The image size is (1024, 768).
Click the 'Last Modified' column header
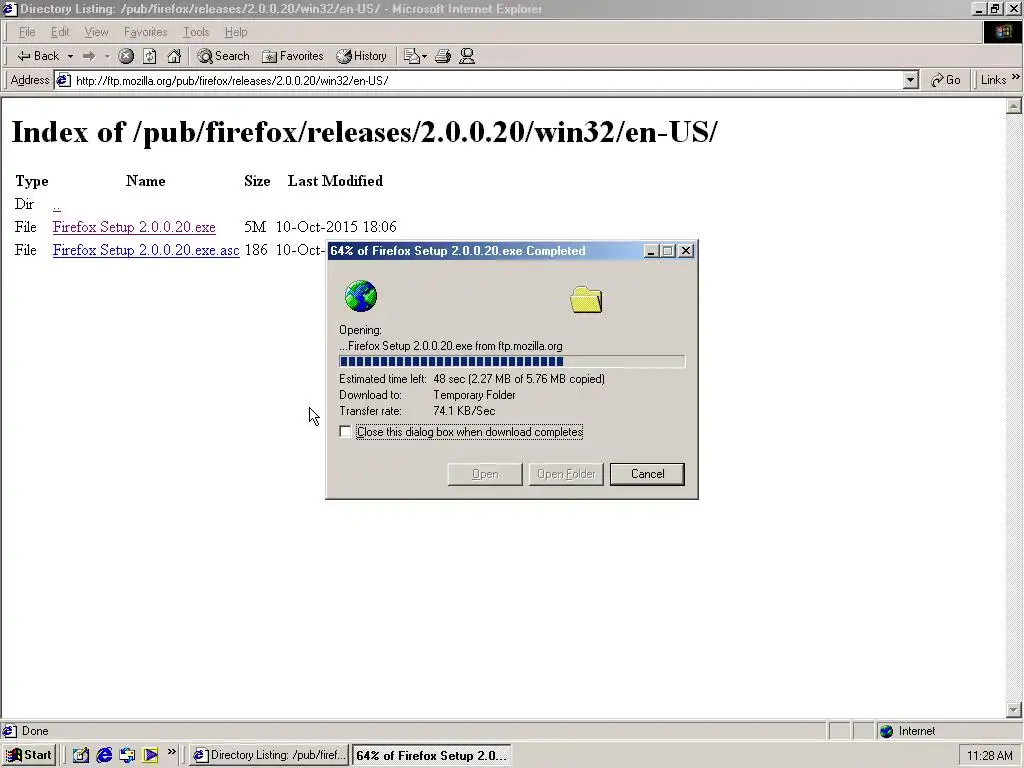[x=335, y=181]
